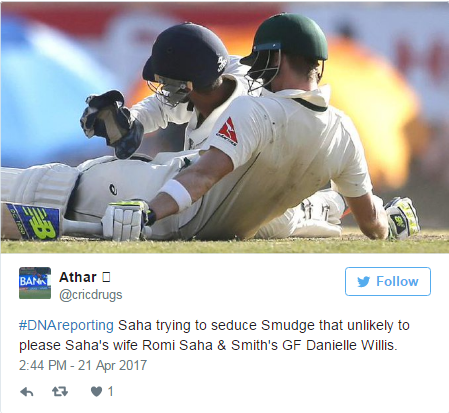449x413 pixels.
Task: Click the tweet text mentioning Saha and Smudge
Action: pos(214,335)
